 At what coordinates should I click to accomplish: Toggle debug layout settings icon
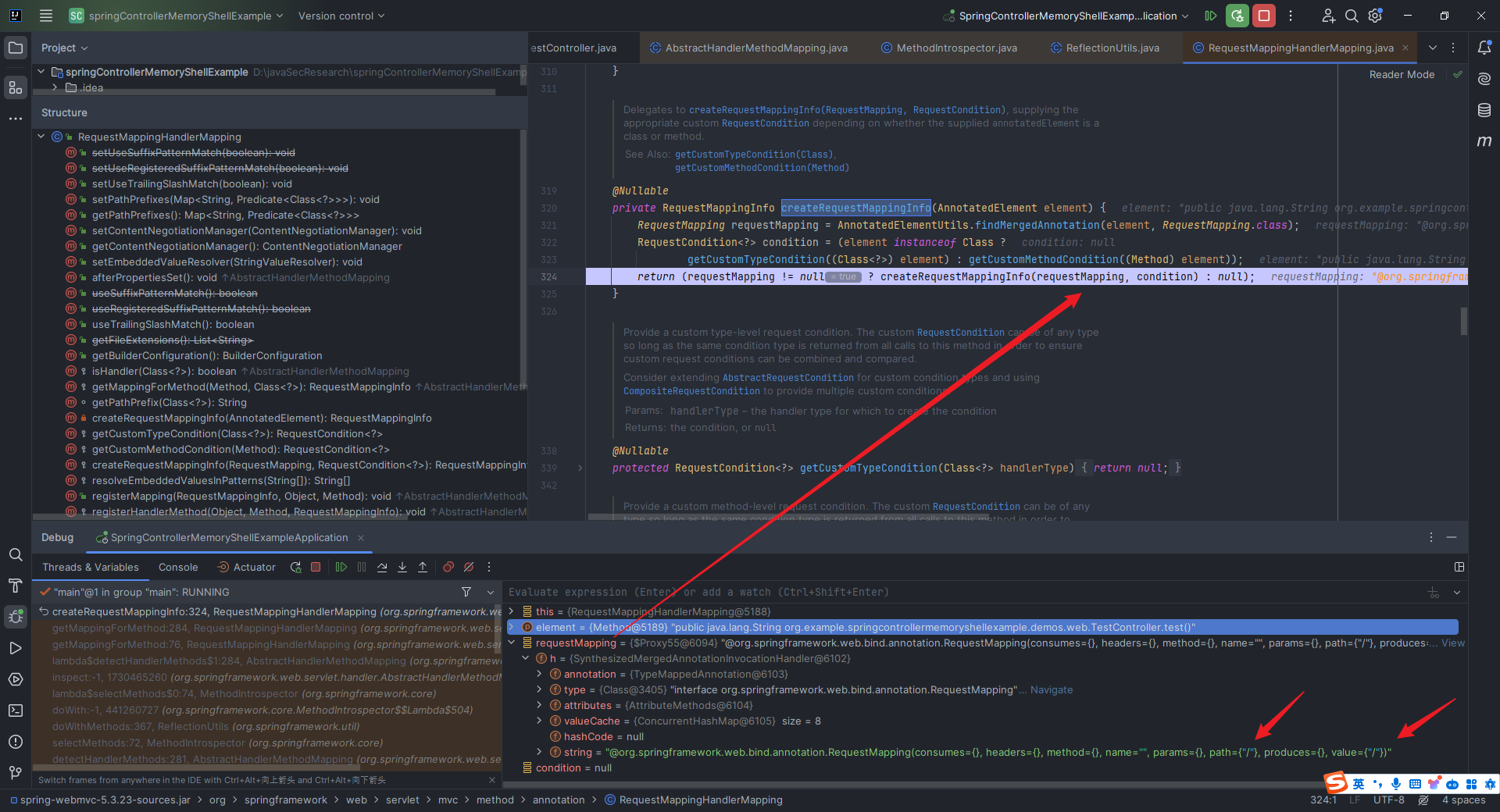click(x=1459, y=568)
